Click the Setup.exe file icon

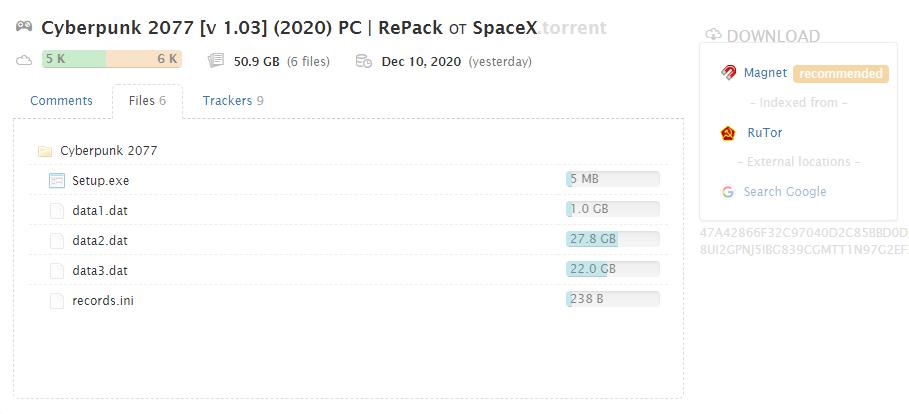point(57,181)
